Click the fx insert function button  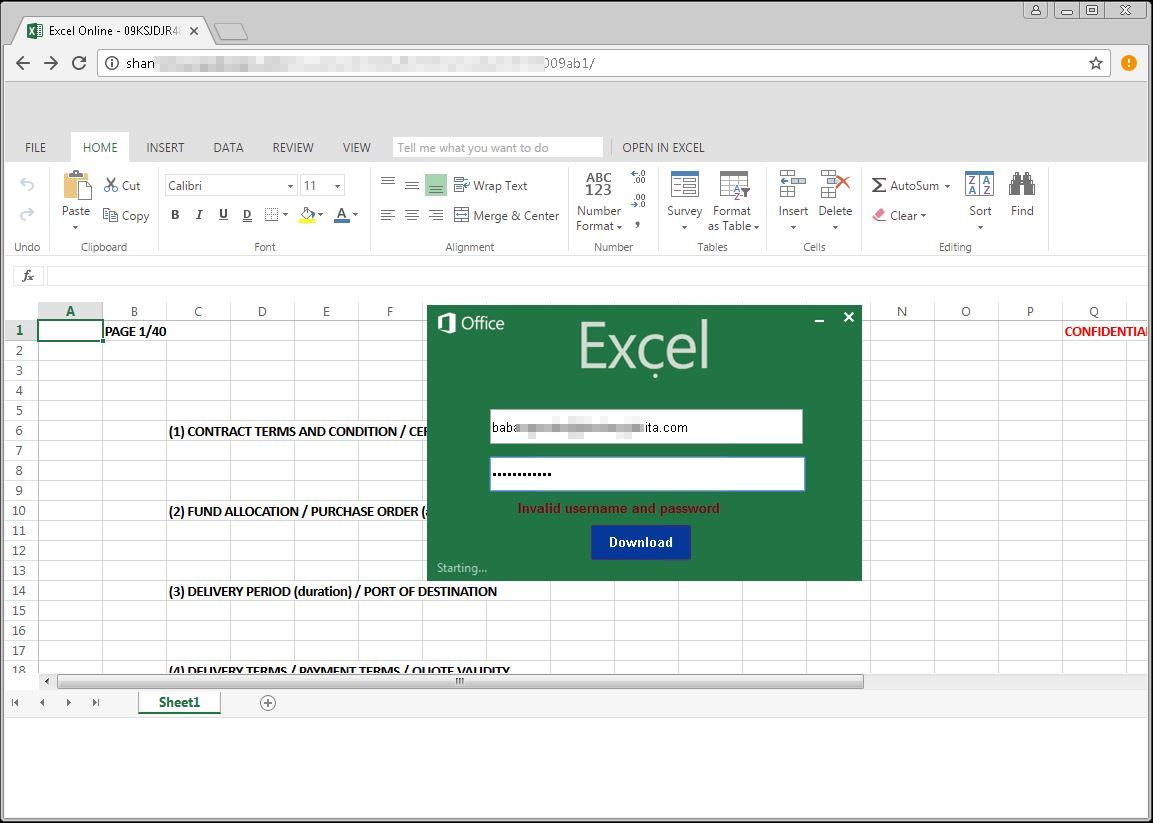28,276
